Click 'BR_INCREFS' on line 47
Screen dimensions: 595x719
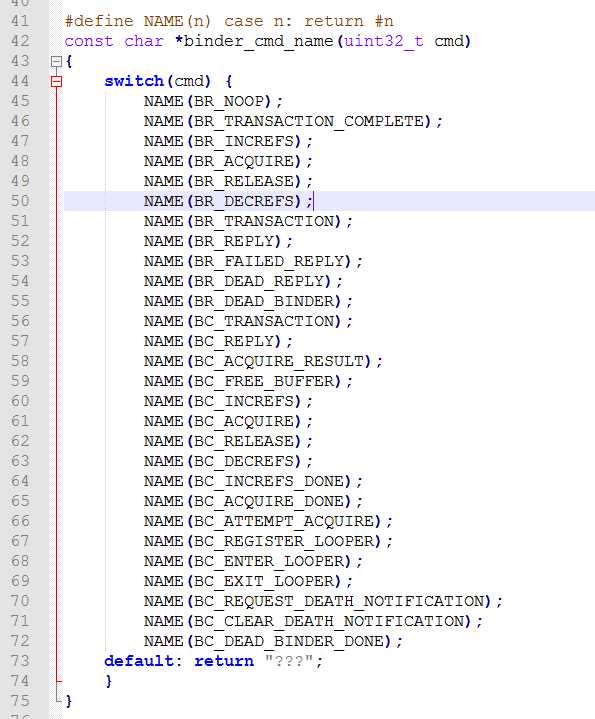(x=244, y=141)
